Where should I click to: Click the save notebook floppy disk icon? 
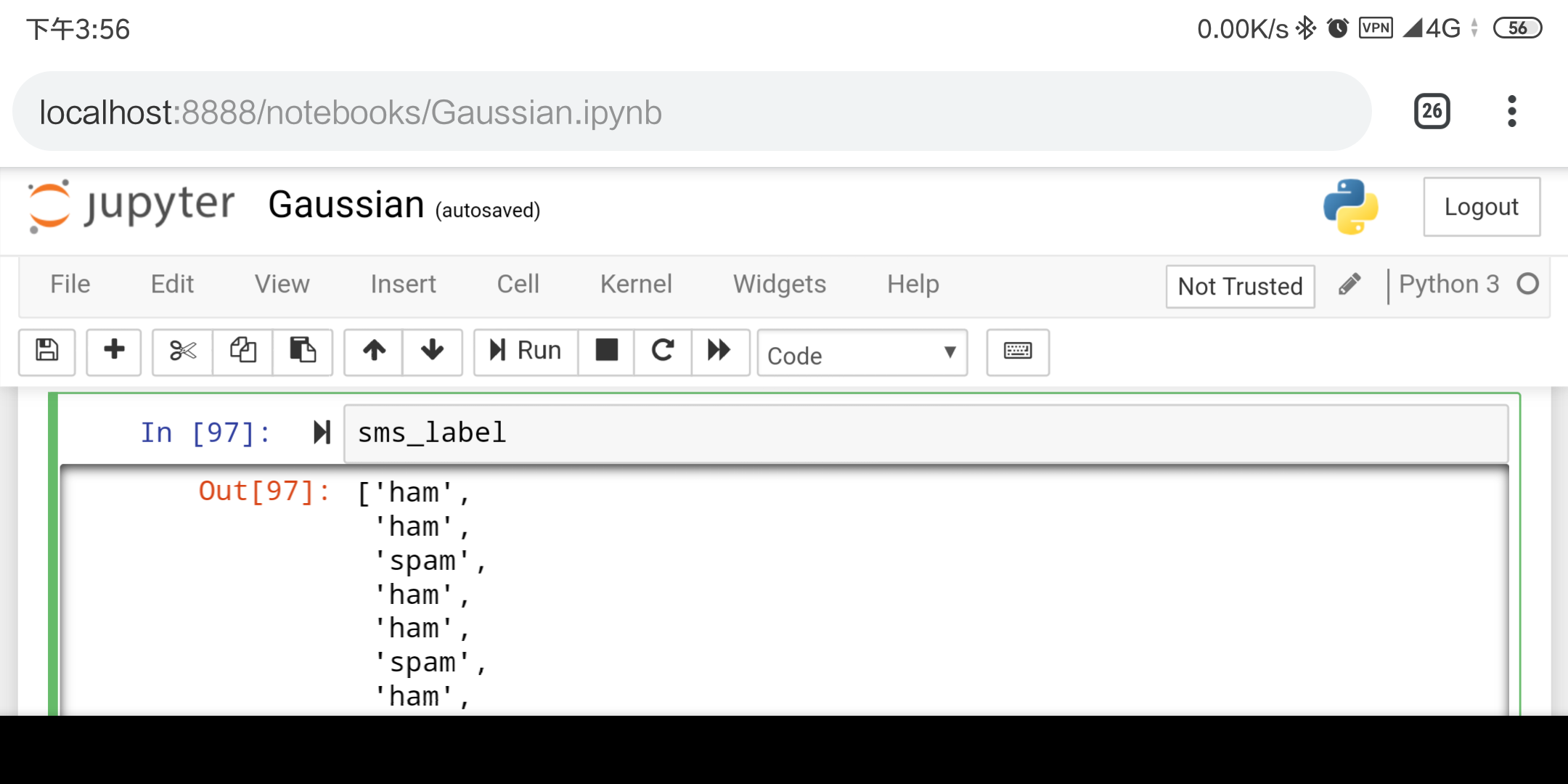click(47, 351)
